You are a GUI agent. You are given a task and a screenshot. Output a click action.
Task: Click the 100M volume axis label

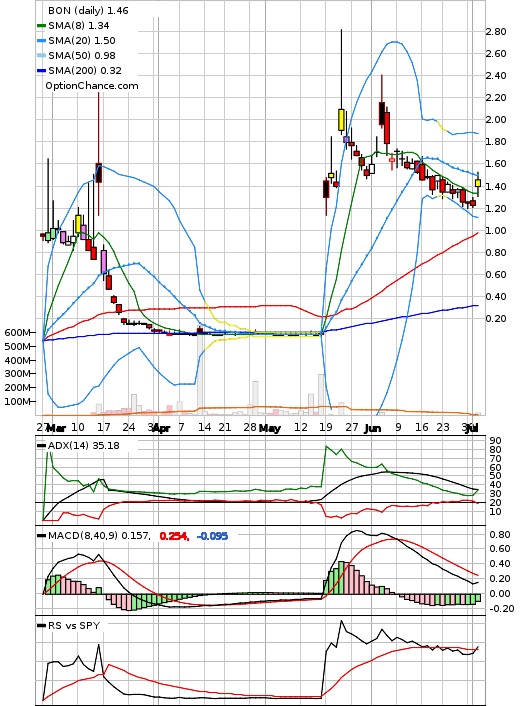[x=18, y=401]
